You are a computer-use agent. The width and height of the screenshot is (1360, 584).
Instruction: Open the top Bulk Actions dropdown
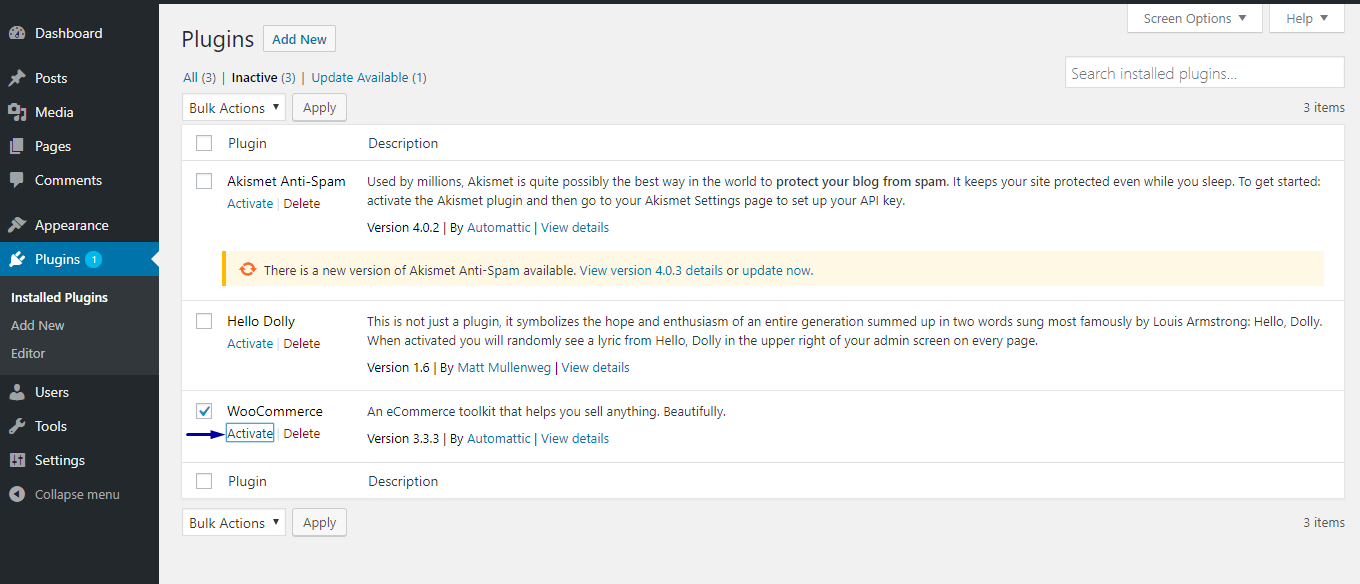coord(234,108)
